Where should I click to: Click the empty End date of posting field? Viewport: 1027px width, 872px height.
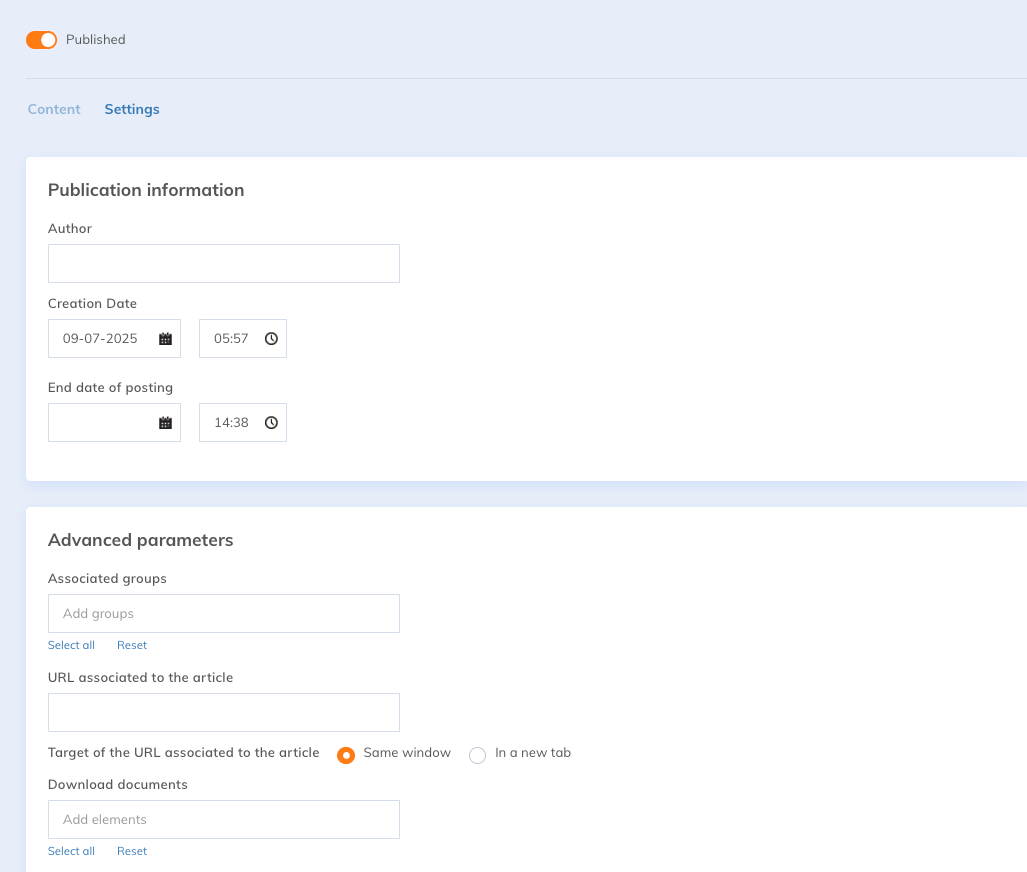click(x=114, y=423)
